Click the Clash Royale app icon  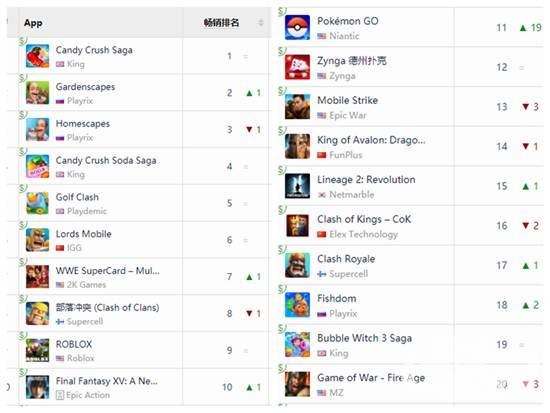297,265
